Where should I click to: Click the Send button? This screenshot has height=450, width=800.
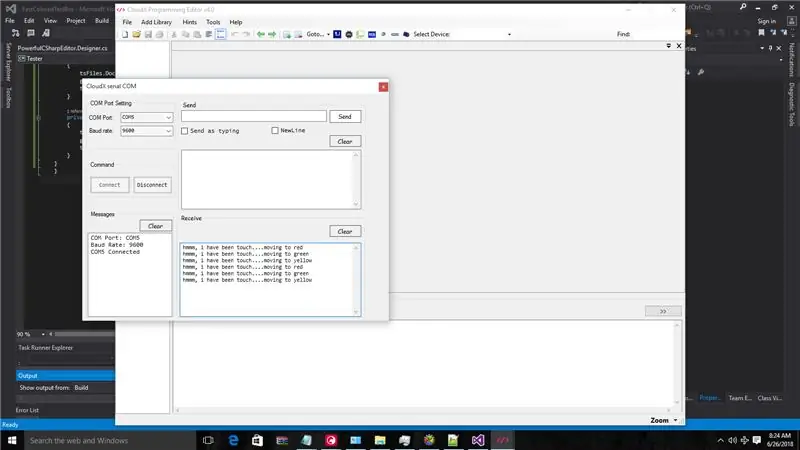click(345, 116)
